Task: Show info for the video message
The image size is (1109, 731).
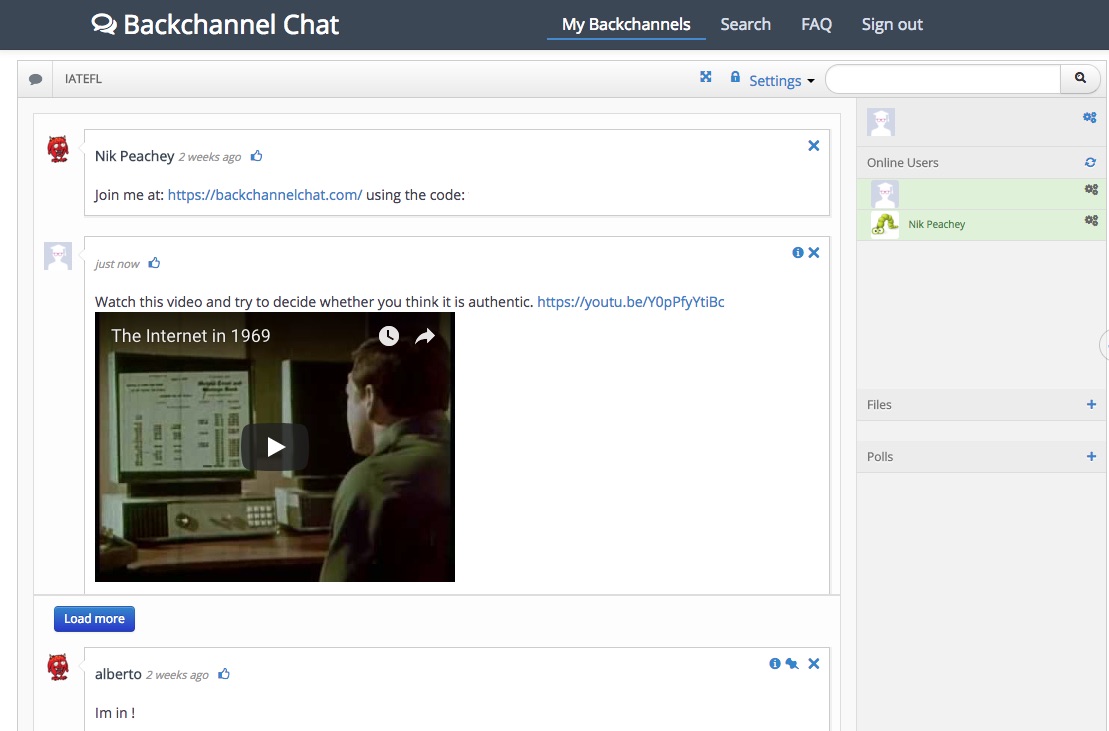Action: 798,252
